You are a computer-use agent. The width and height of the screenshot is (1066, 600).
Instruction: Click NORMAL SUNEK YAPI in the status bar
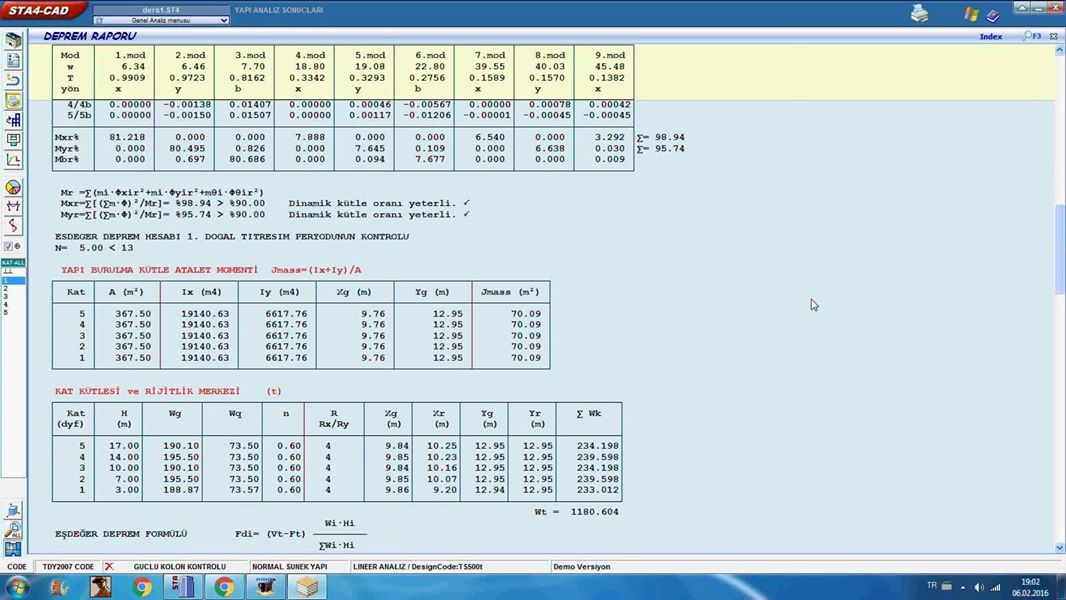tap(290, 567)
